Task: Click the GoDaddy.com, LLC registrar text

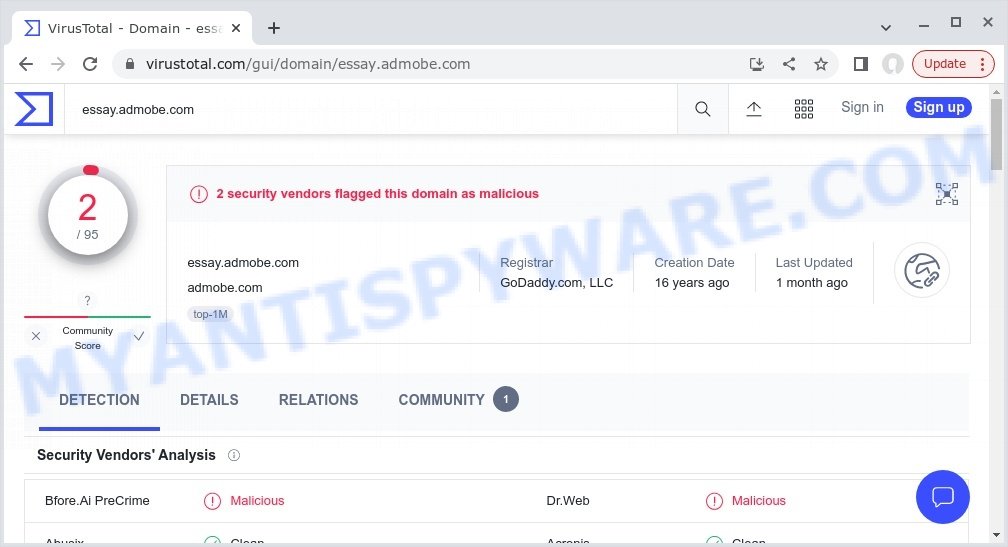Action: click(557, 283)
